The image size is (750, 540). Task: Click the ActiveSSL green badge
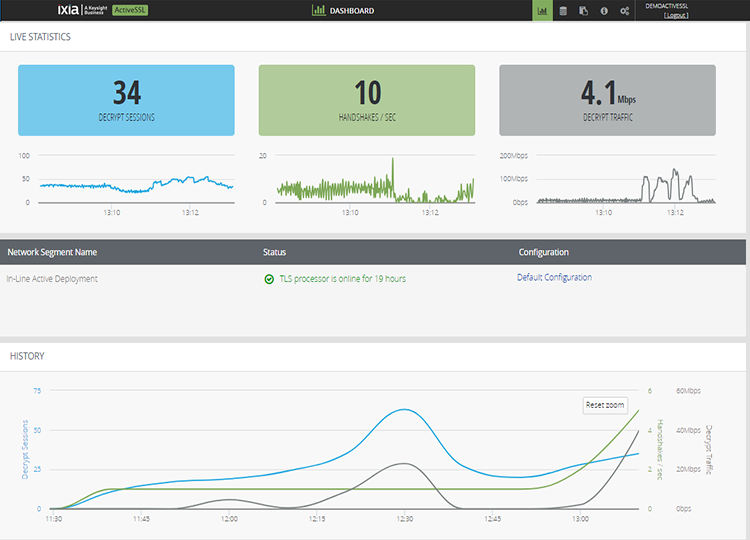(x=131, y=11)
